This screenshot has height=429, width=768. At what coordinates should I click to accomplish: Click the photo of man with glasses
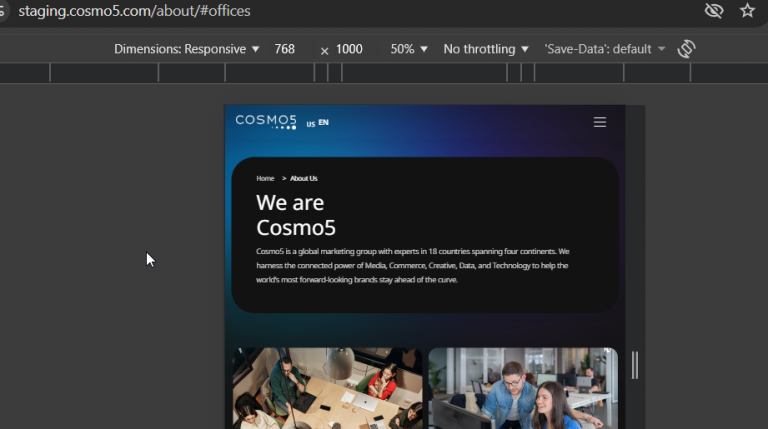point(523,388)
